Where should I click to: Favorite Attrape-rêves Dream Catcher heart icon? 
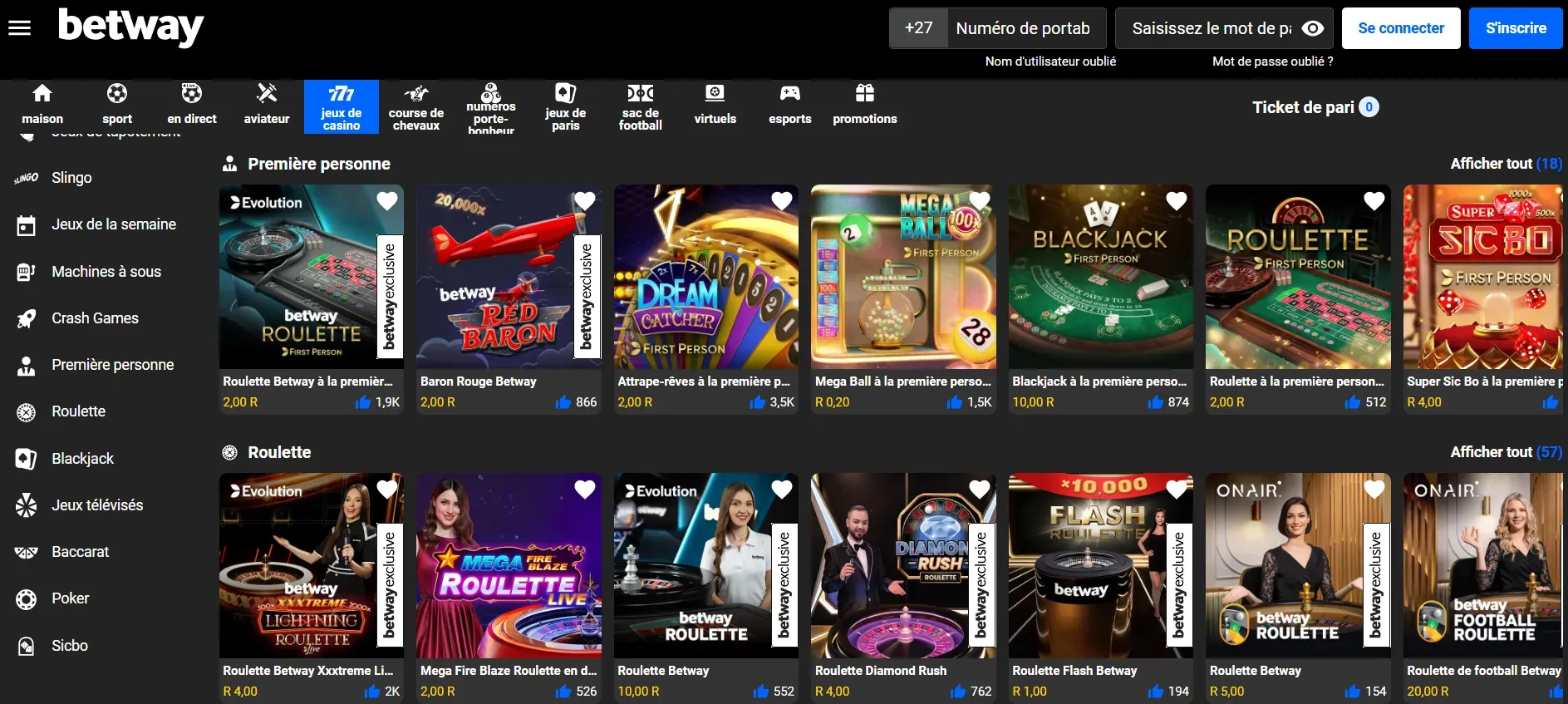(782, 201)
